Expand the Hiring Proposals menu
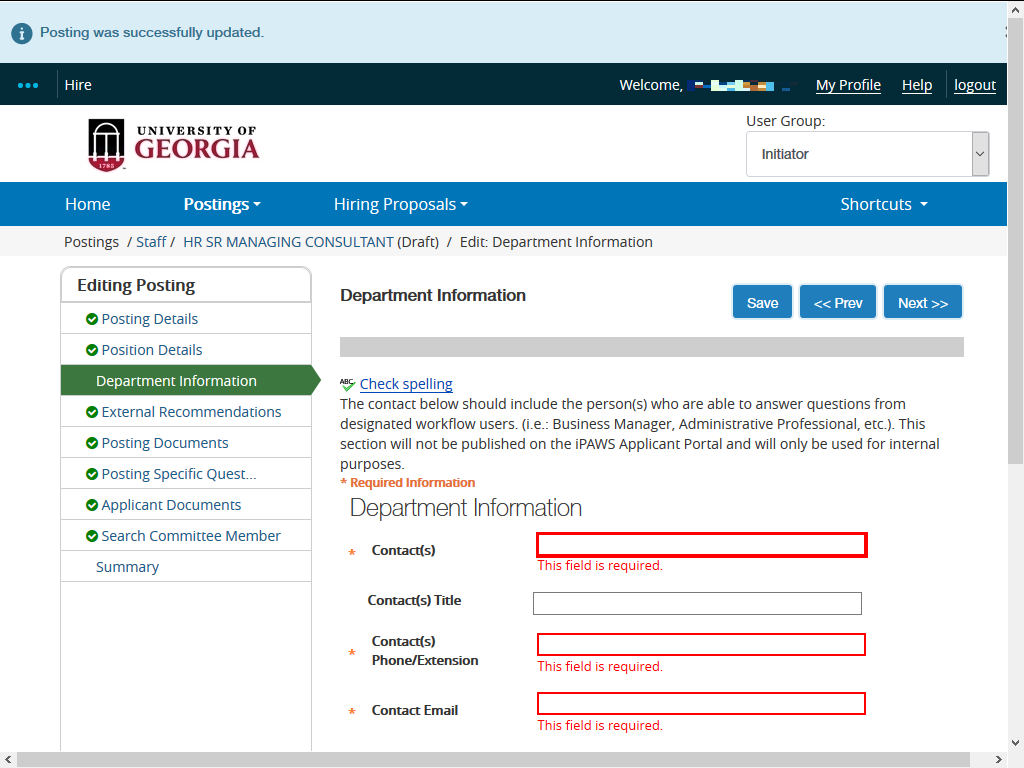 [x=400, y=204]
